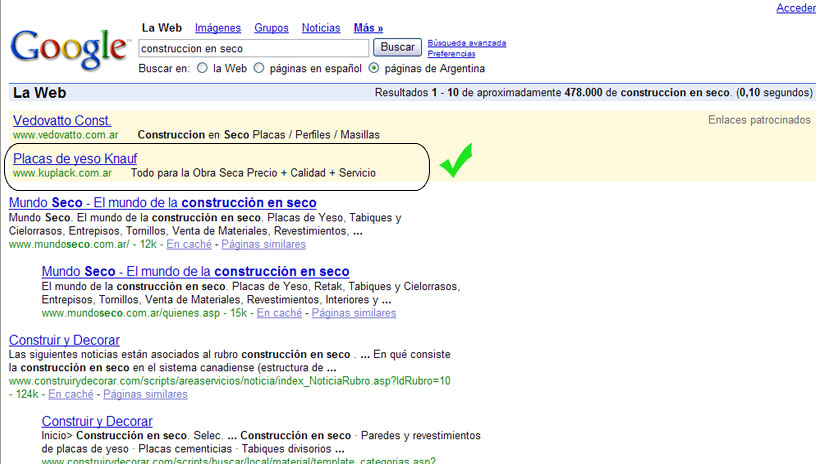Open the Preferencias link
The width and height of the screenshot is (822, 464).
point(451,53)
